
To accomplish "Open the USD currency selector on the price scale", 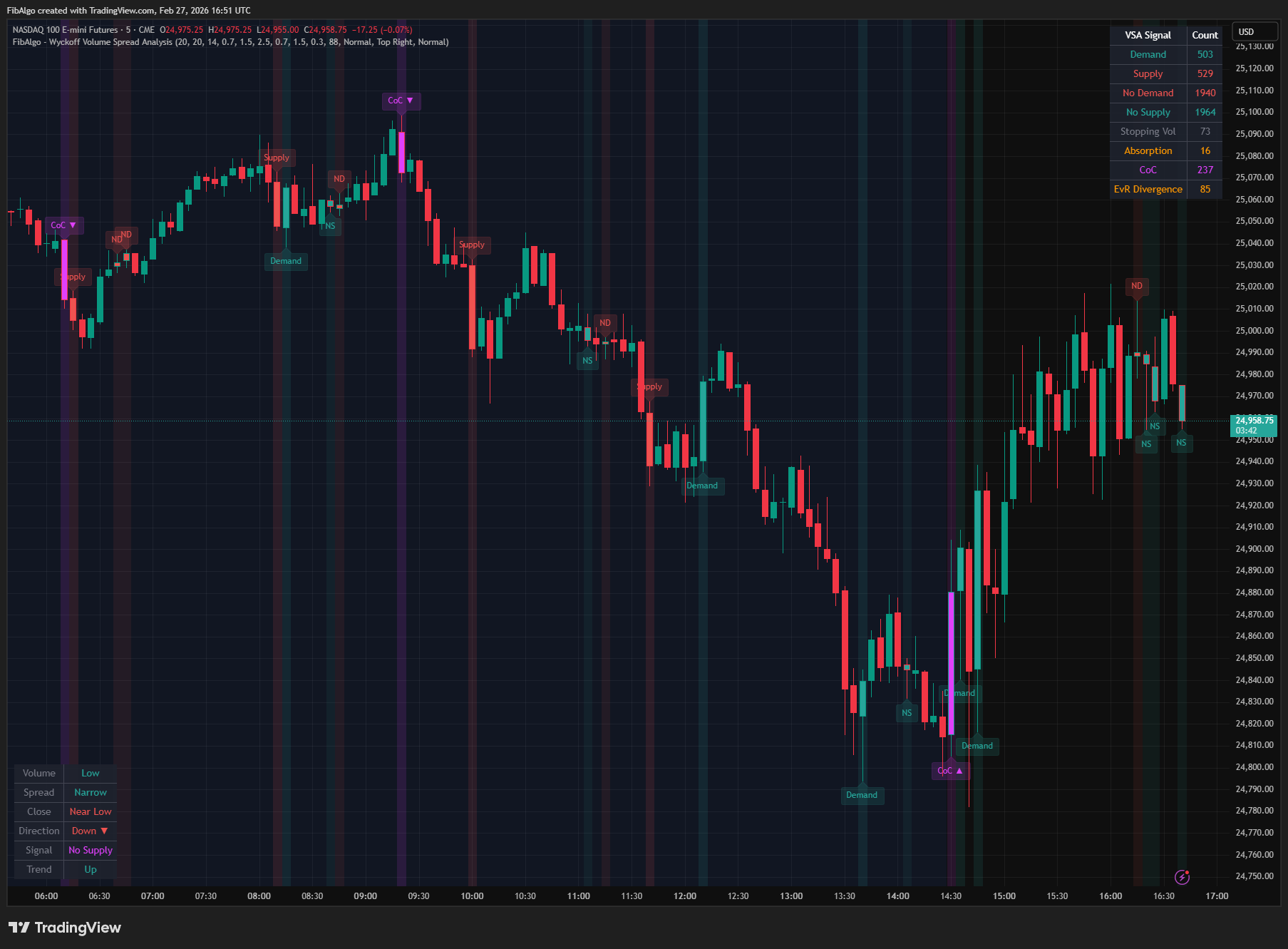I will tap(1254, 31).
